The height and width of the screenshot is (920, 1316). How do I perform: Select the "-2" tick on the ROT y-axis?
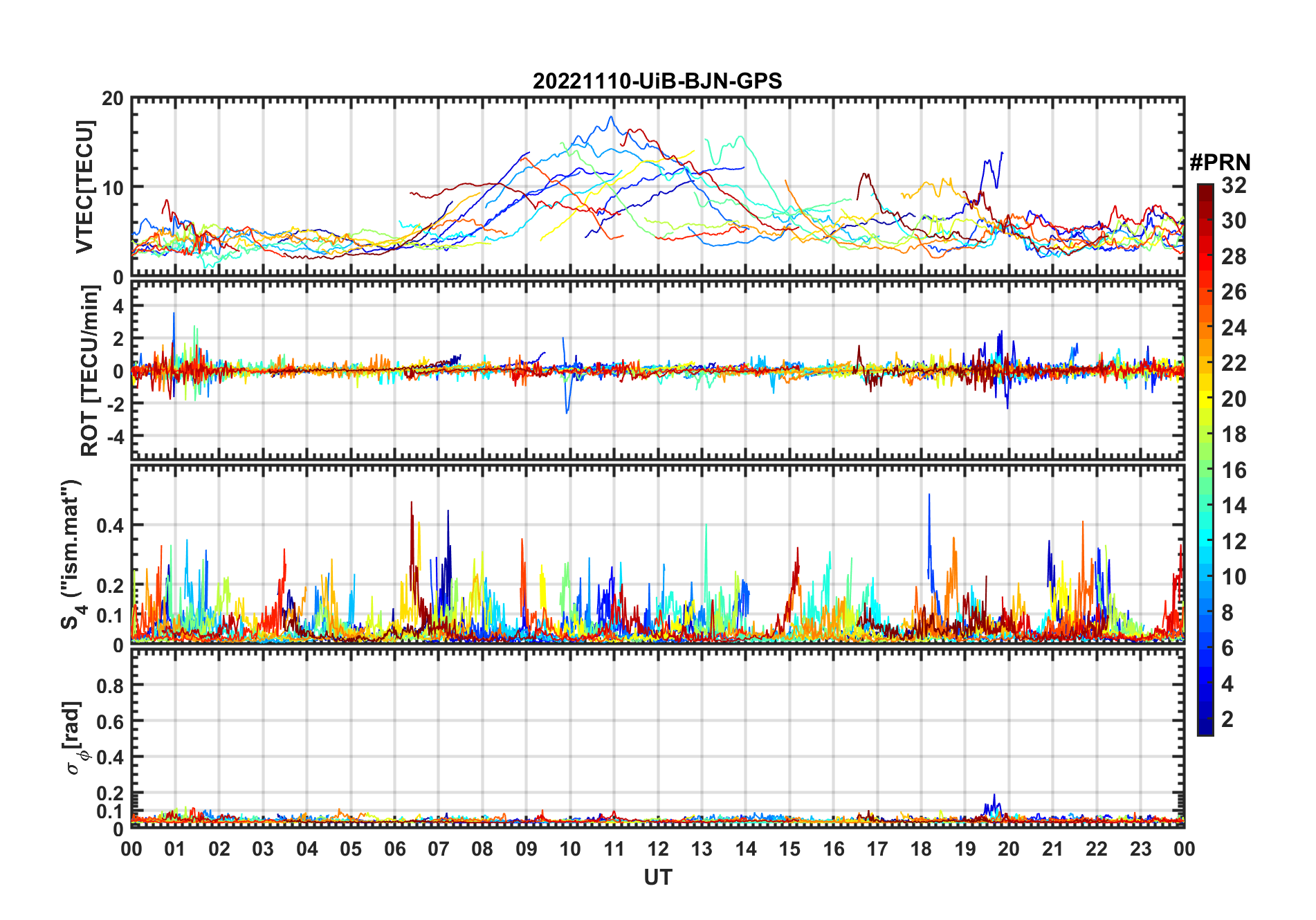pos(115,403)
